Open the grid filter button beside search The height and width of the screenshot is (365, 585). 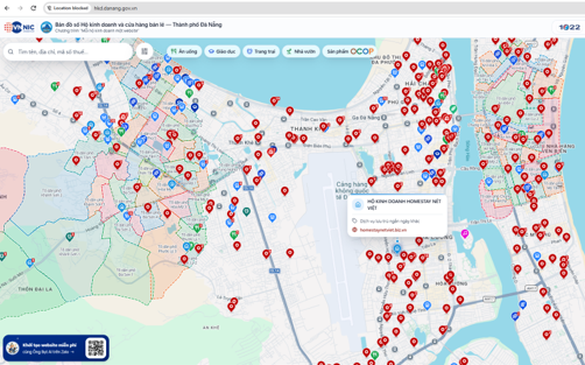[144, 52]
